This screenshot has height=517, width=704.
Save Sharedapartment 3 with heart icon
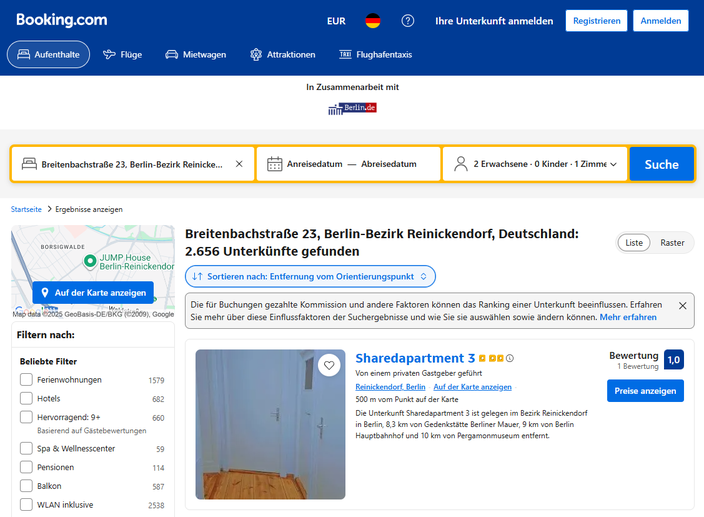click(x=329, y=365)
